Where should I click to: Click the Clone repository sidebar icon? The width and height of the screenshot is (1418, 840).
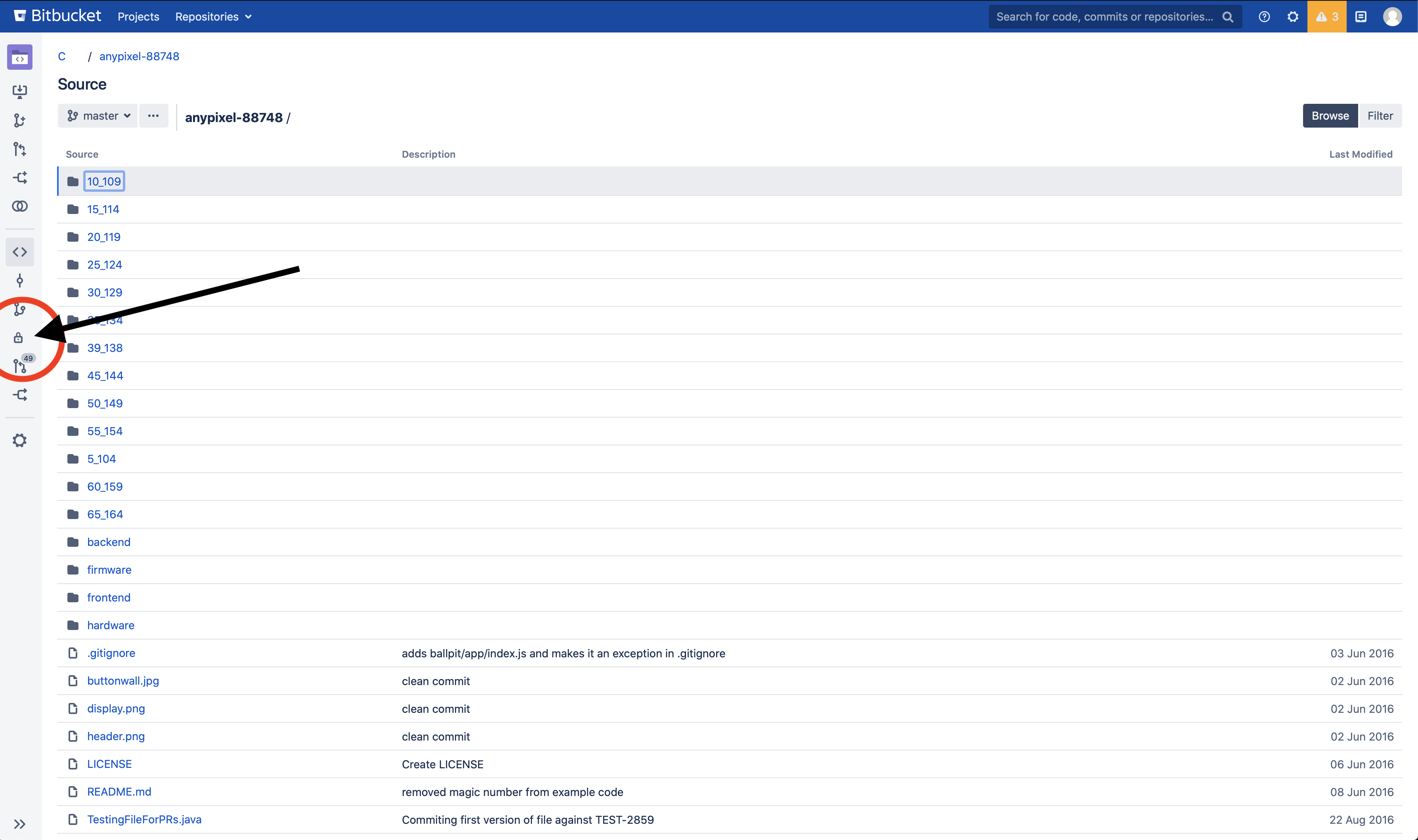[x=20, y=91]
